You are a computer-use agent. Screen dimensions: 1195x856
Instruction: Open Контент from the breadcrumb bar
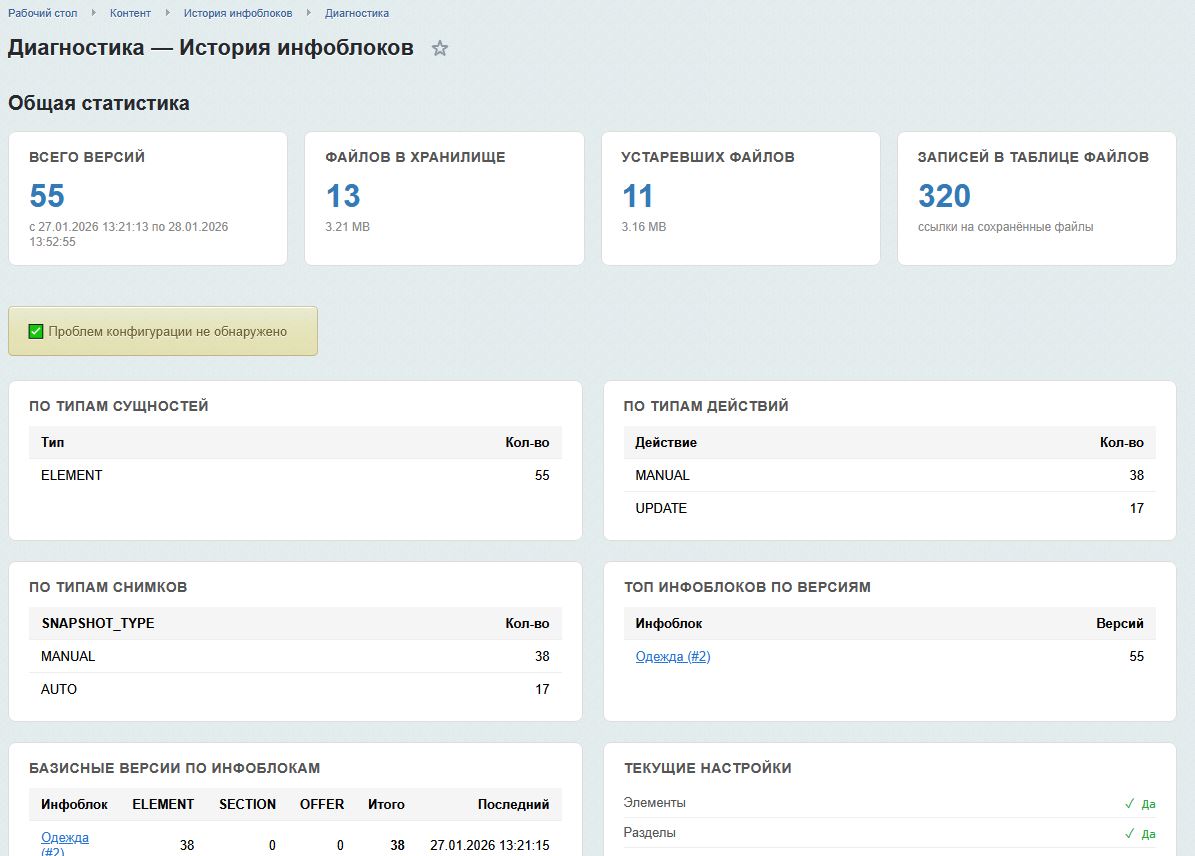130,13
